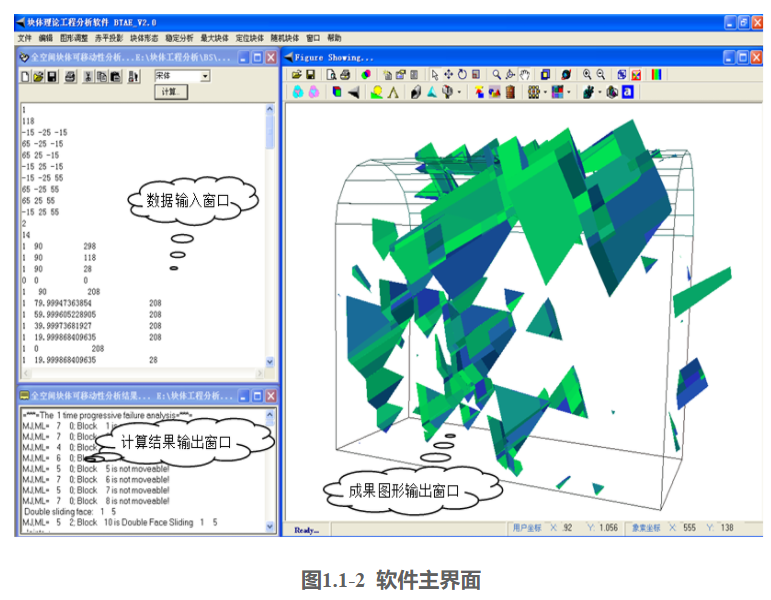Click the new document icon in data input window
Screen dimensions: 771x600
pyautogui.click(x=26, y=76)
